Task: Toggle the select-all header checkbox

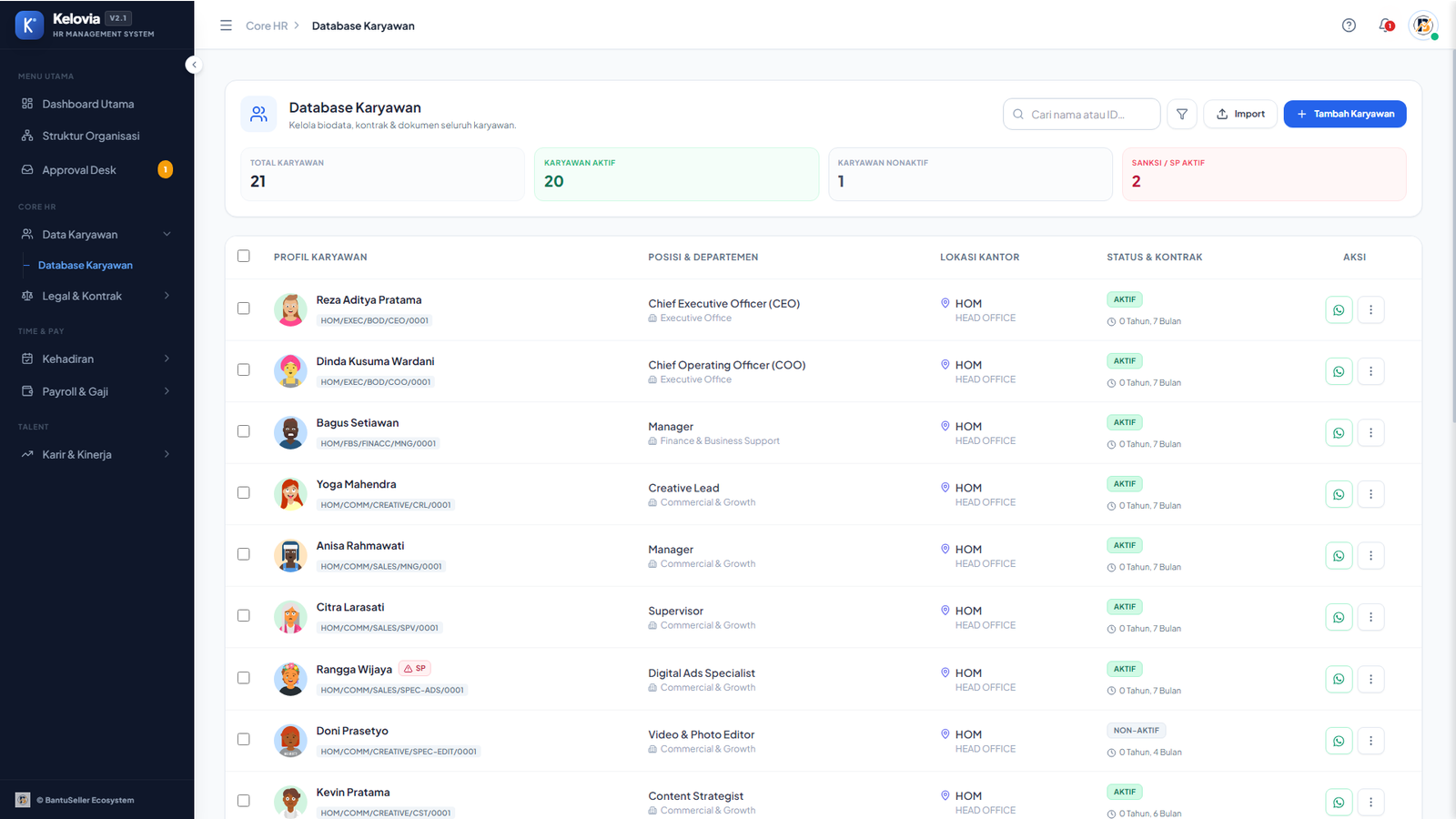Action: (243, 256)
